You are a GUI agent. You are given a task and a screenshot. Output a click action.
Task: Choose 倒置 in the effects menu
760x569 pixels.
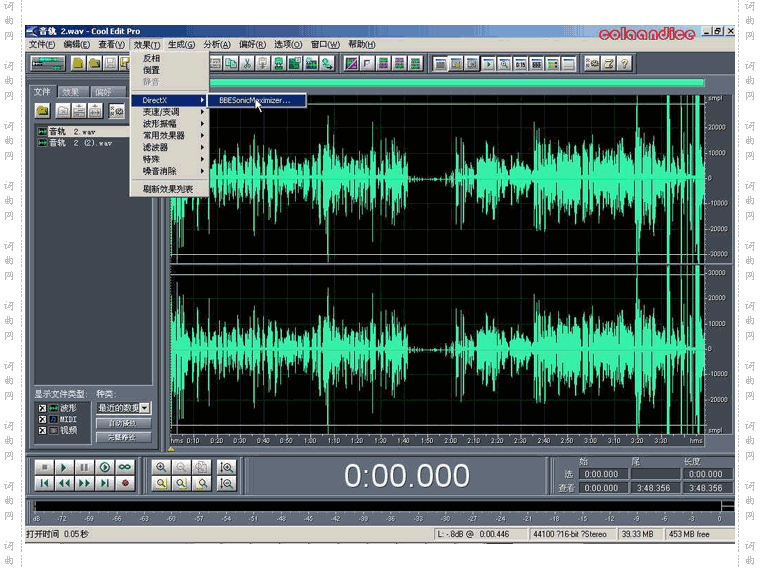coord(170,70)
